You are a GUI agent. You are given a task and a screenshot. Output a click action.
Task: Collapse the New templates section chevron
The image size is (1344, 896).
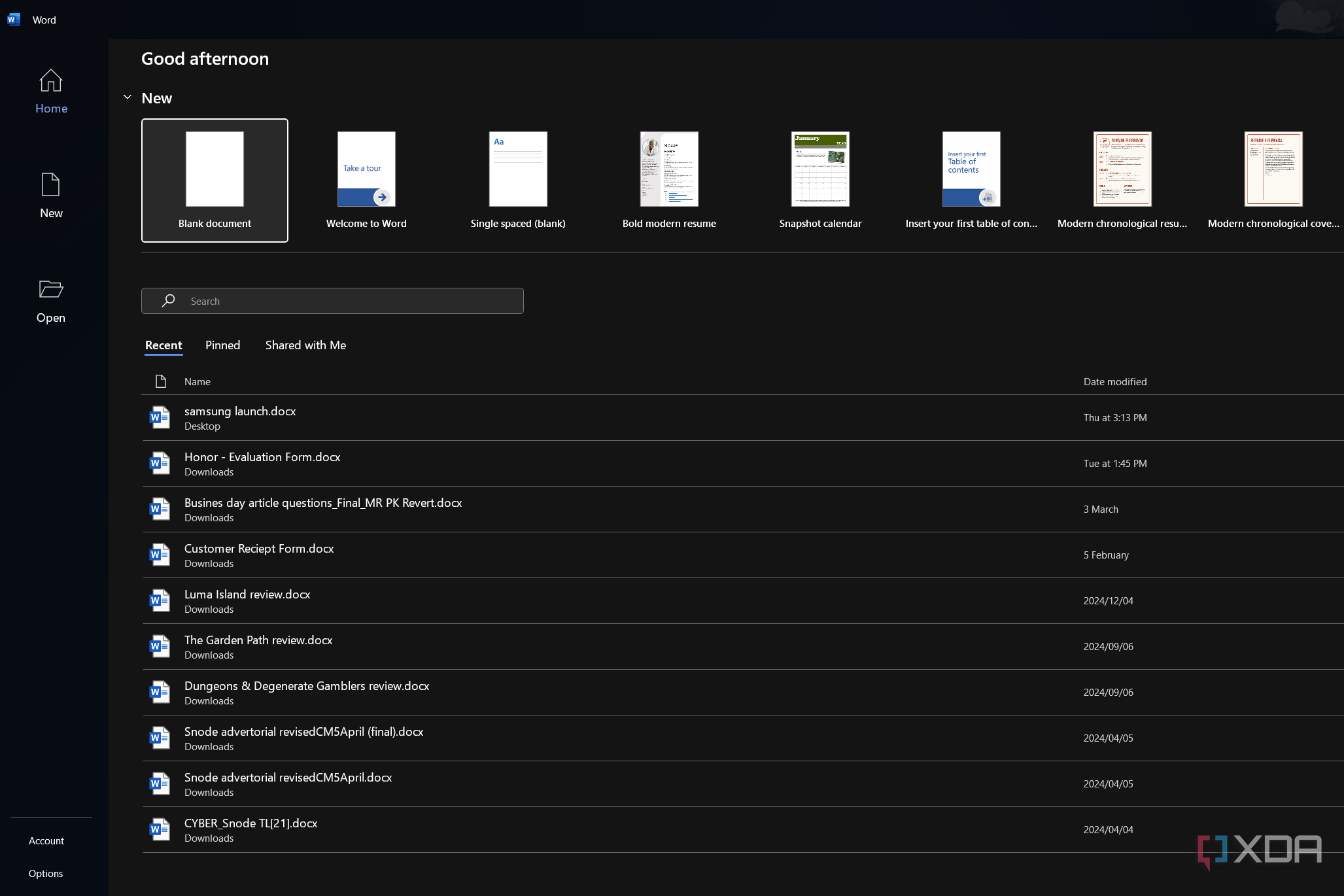[128, 97]
